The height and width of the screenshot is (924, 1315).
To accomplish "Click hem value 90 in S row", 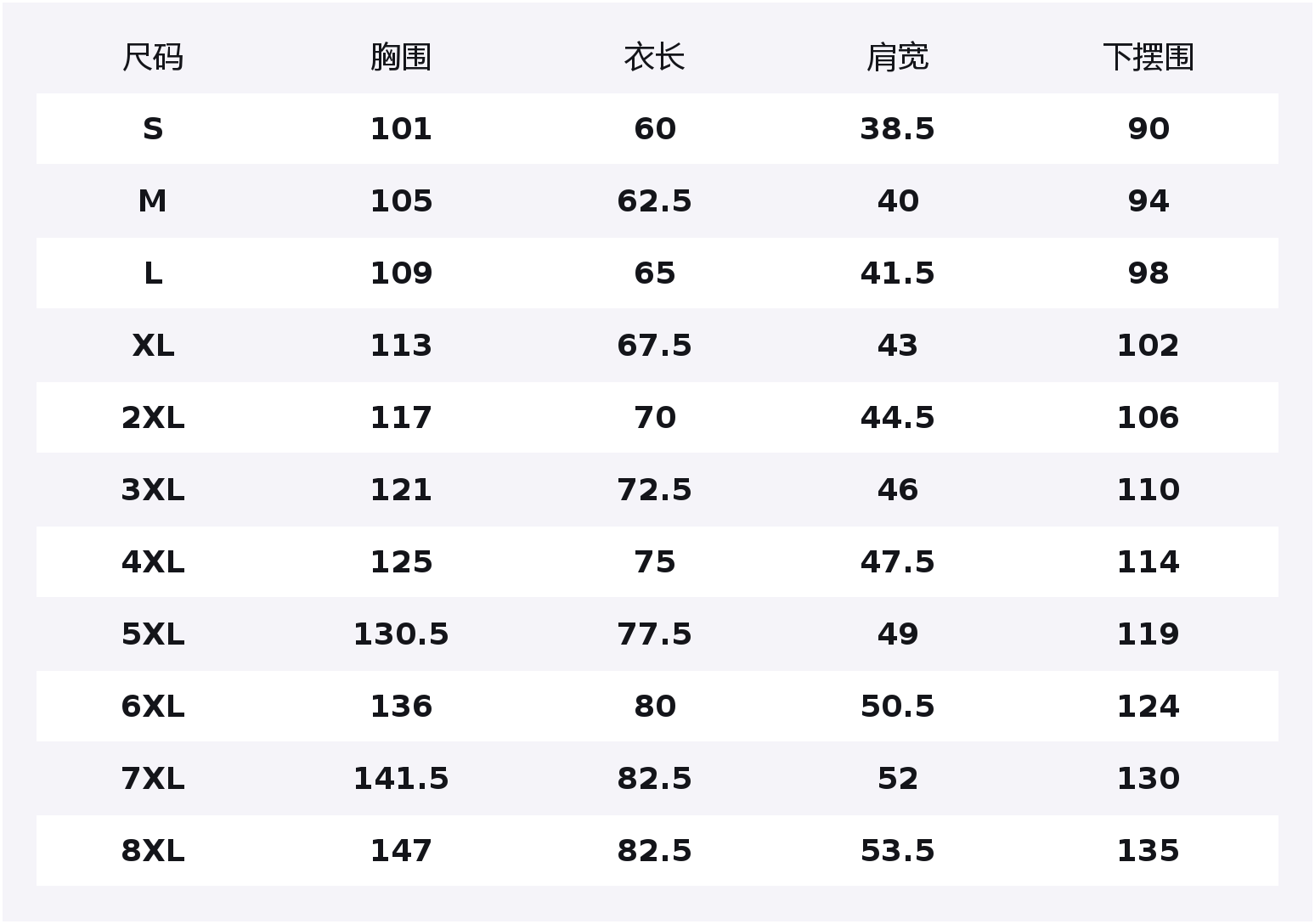I will [1149, 129].
